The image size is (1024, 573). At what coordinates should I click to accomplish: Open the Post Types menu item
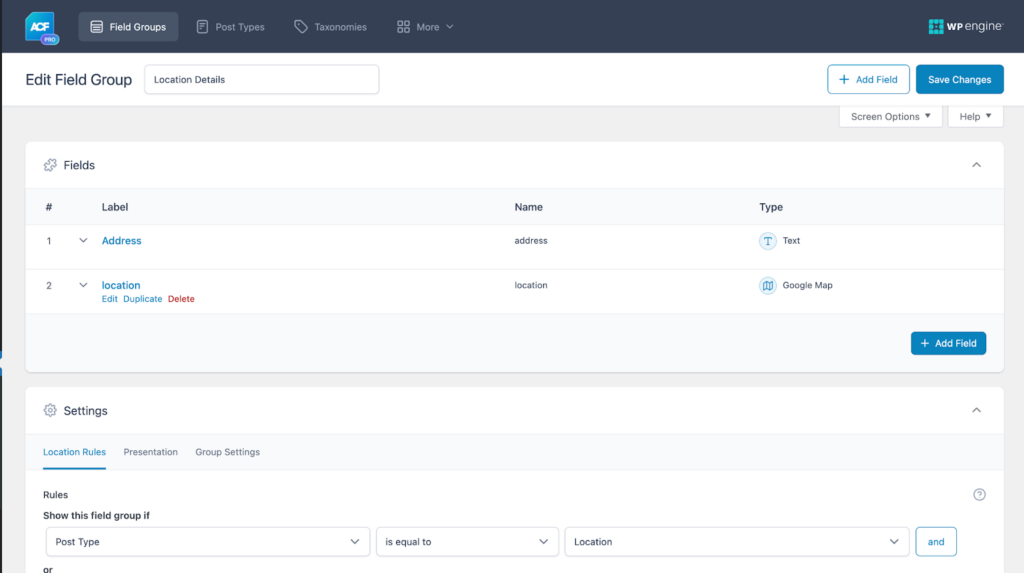(x=230, y=27)
